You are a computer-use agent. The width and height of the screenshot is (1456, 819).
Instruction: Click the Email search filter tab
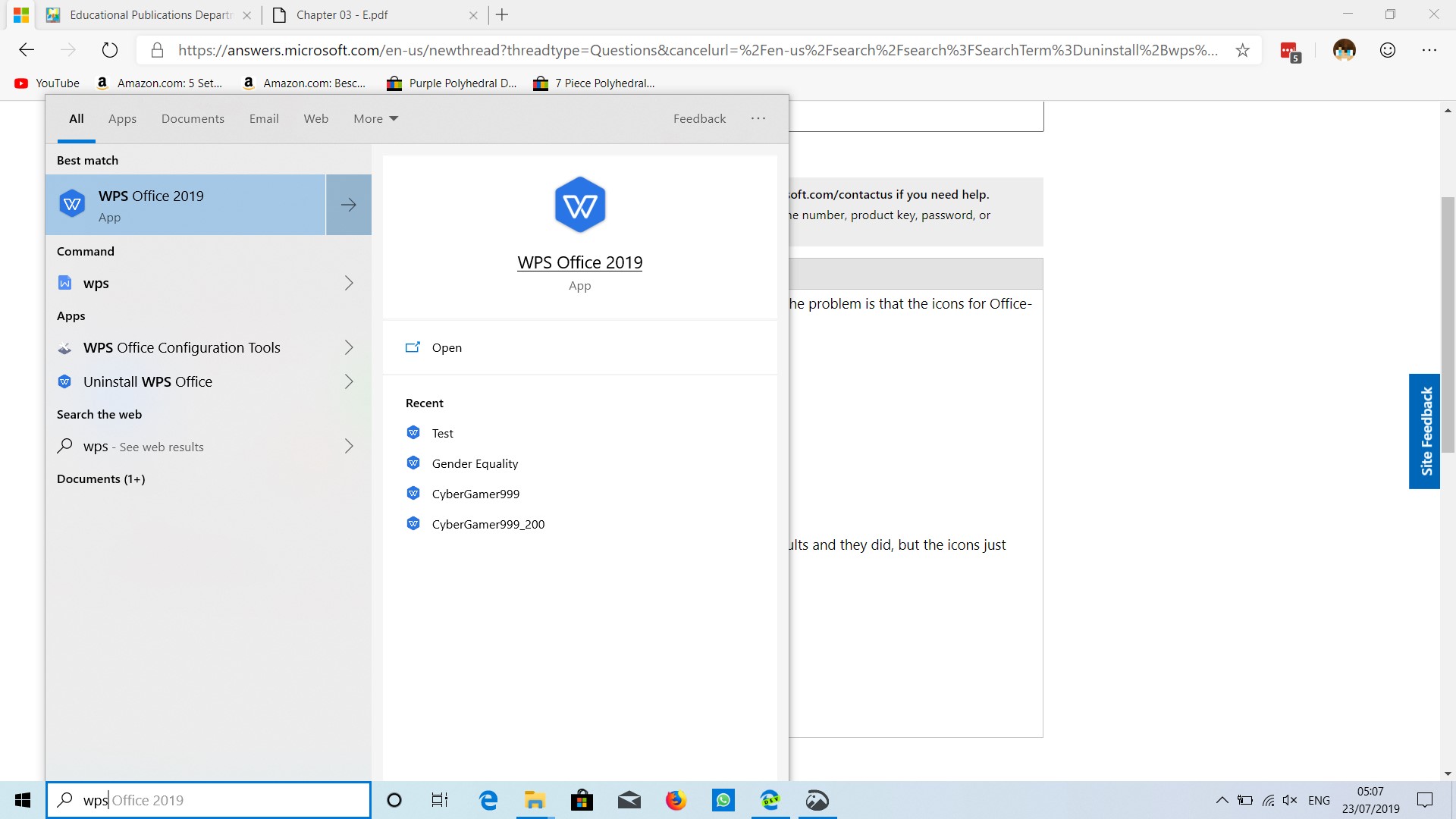point(264,118)
